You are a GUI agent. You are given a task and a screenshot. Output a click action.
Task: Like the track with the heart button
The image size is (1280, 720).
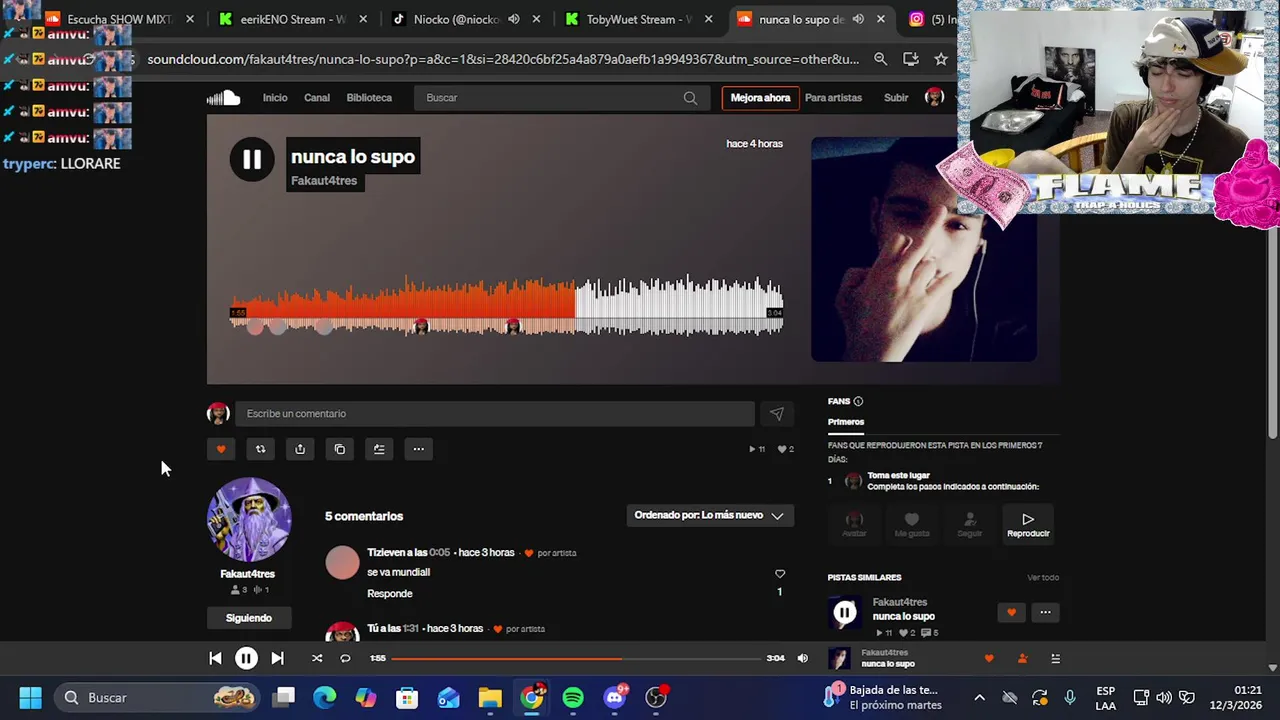coord(221,449)
